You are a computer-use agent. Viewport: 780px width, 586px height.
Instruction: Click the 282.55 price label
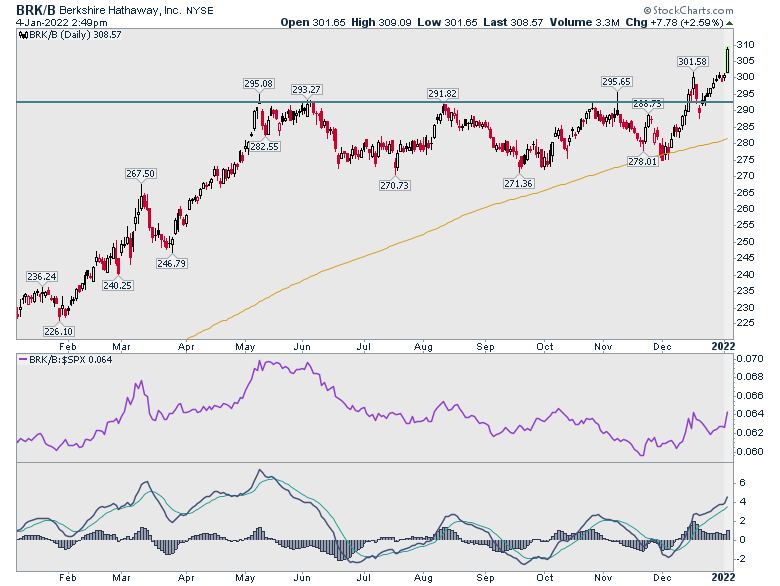[264, 147]
